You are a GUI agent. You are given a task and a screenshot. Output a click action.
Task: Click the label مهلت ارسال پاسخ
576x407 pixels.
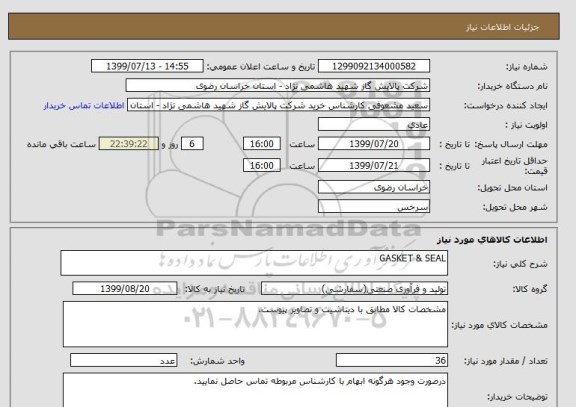[511, 144]
